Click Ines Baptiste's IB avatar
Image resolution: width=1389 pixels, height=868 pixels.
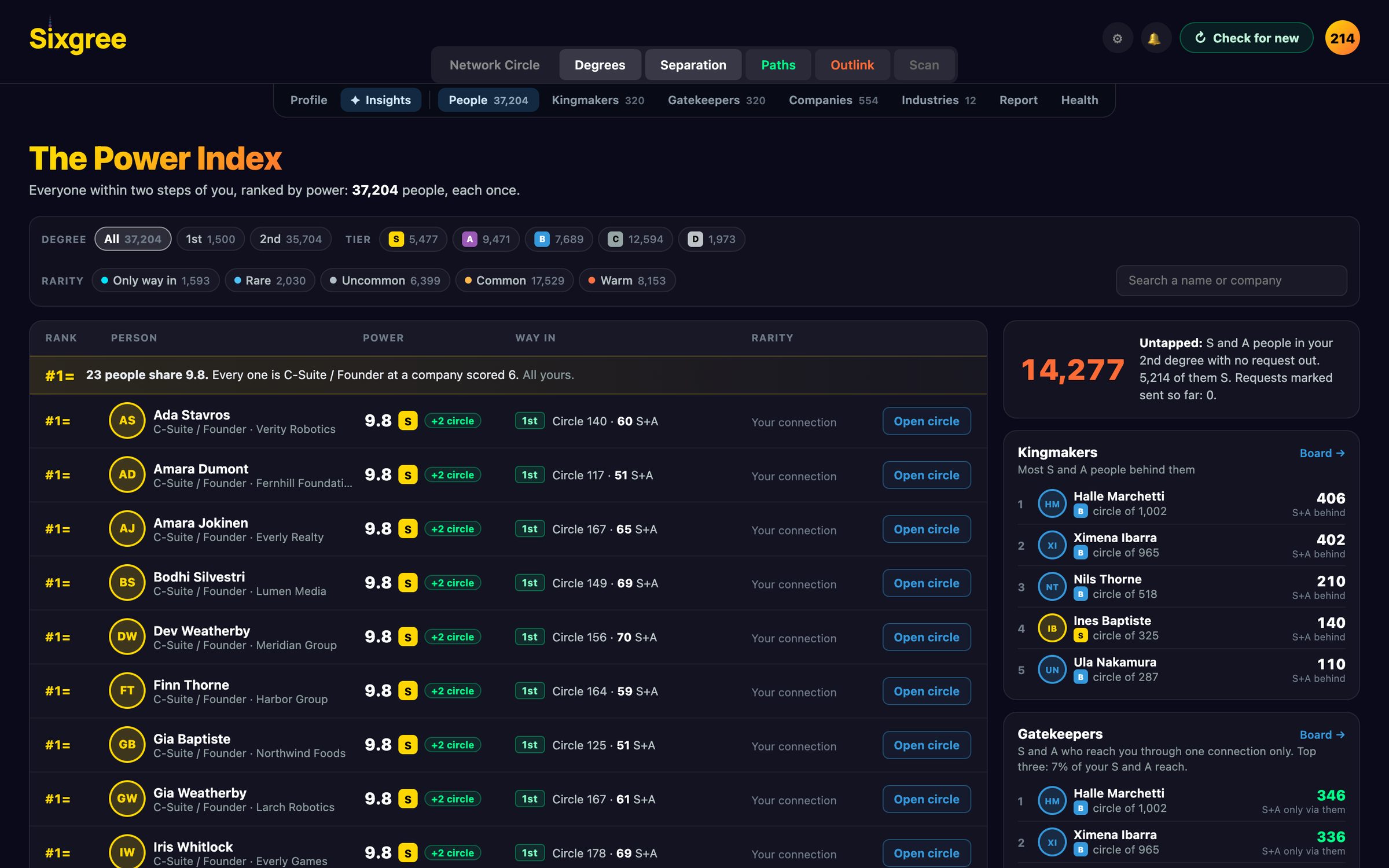click(x=1052, y=628)
